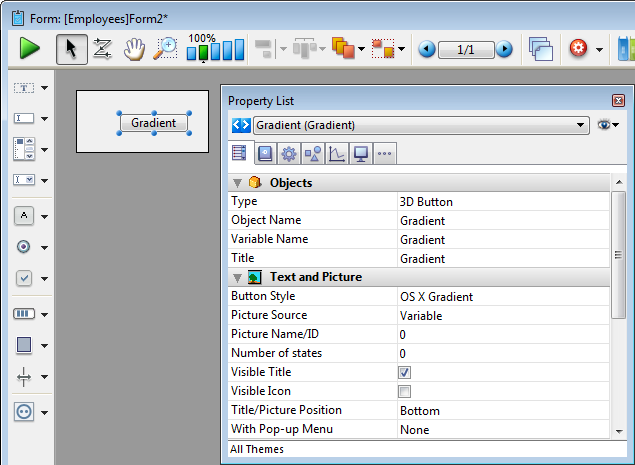Activate the hand move tool
635x465 pixels.
pyautogui.click(x=133, y=49)
